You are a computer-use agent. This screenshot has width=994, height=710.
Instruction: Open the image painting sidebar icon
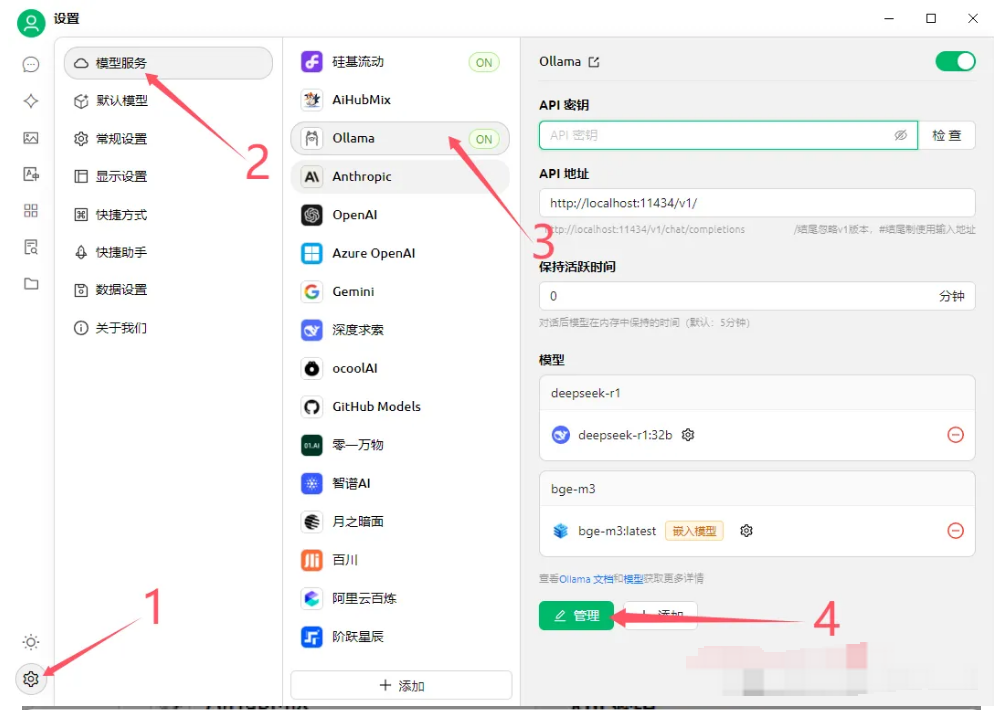coord(31,138)
